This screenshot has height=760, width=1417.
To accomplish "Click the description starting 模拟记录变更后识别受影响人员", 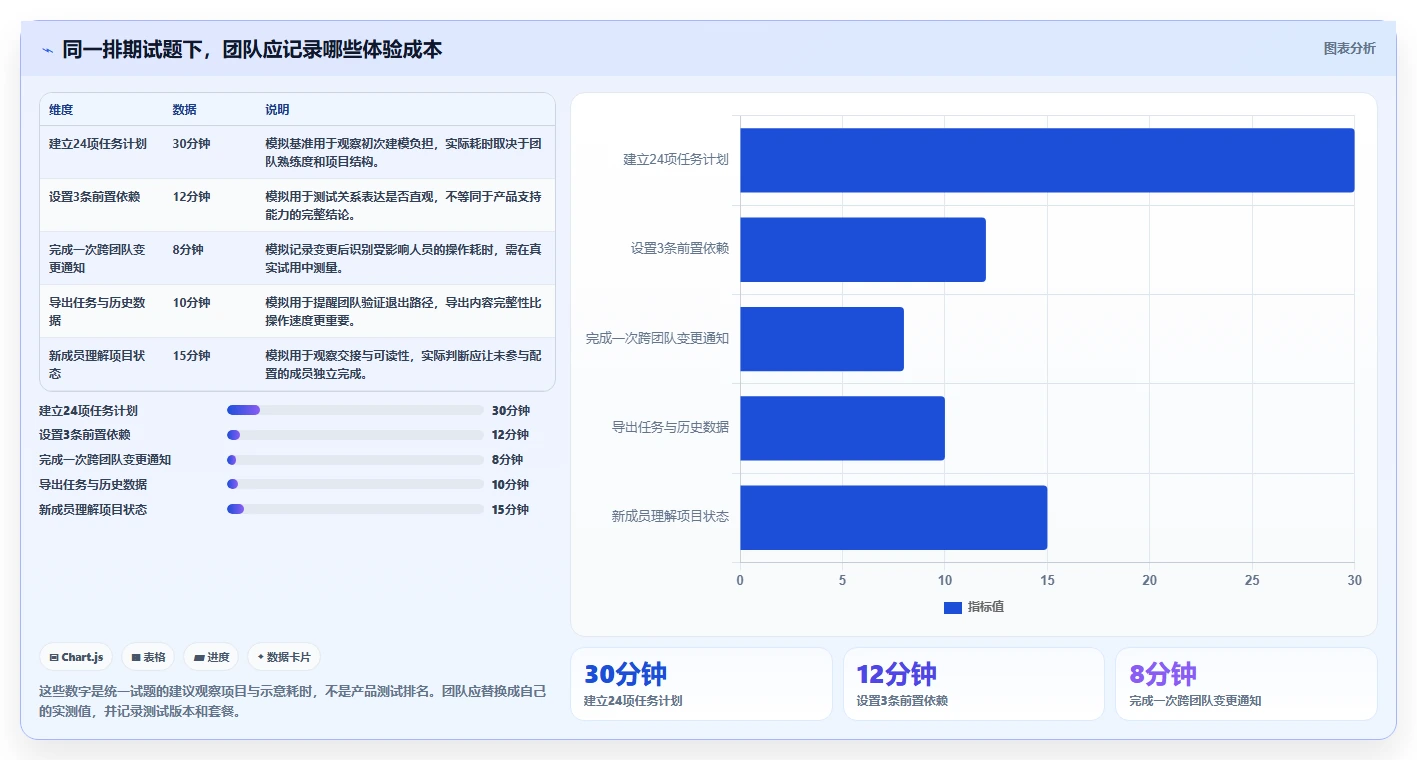I will pos(403,258).
